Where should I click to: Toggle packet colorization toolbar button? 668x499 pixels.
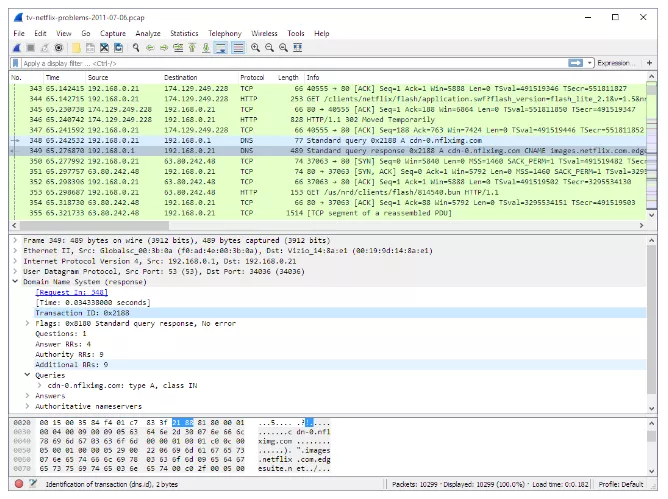click(237, 47)
